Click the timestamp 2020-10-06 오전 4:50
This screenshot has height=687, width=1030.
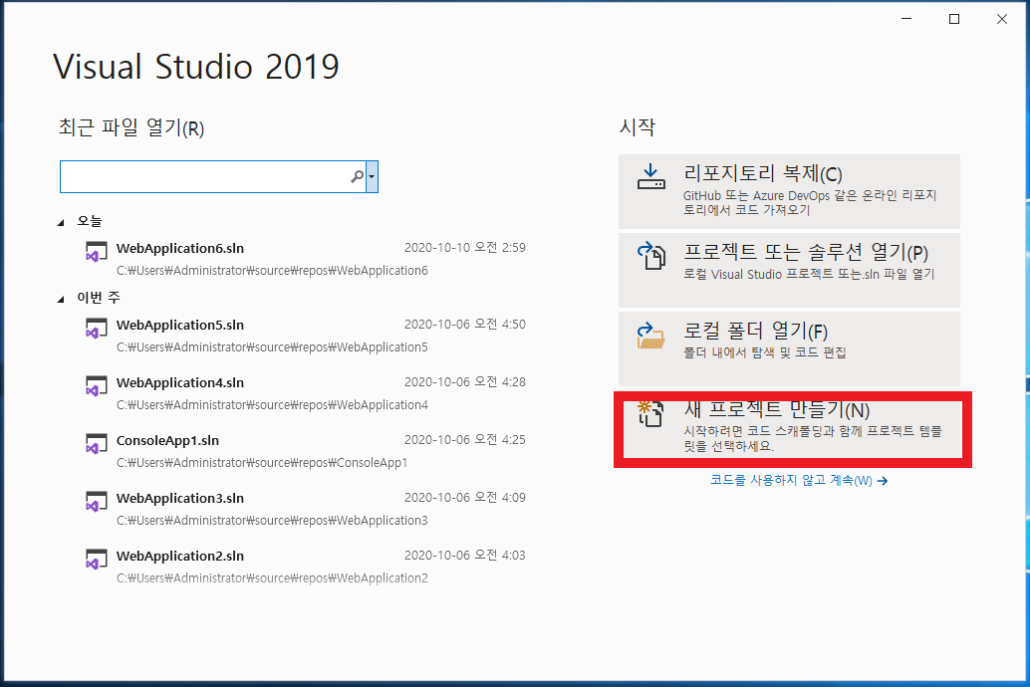[464, 324]
